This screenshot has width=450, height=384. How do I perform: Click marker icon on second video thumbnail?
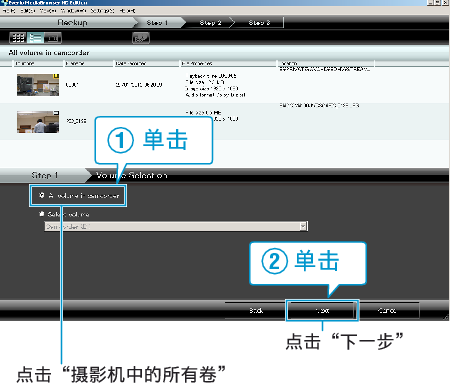pos(56,113)
